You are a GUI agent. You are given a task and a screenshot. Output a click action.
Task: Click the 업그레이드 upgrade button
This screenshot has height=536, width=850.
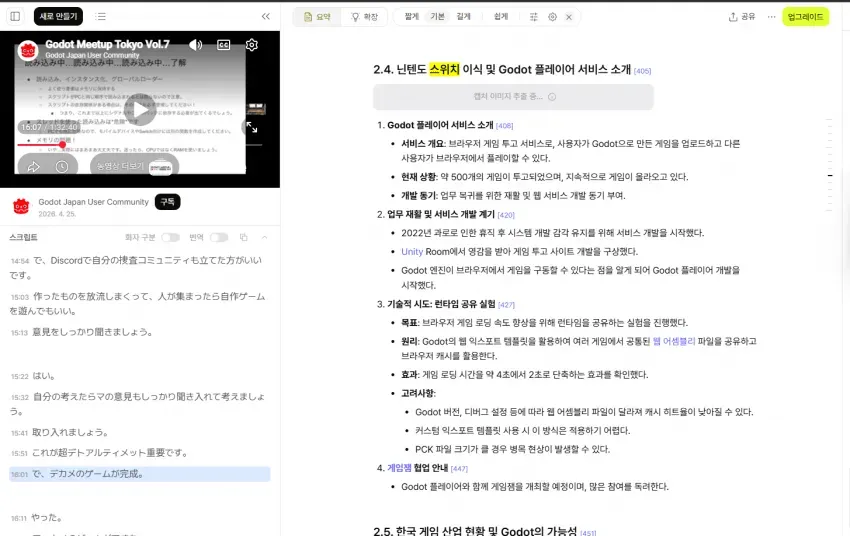pyautogui.click(x=806, y=17)
